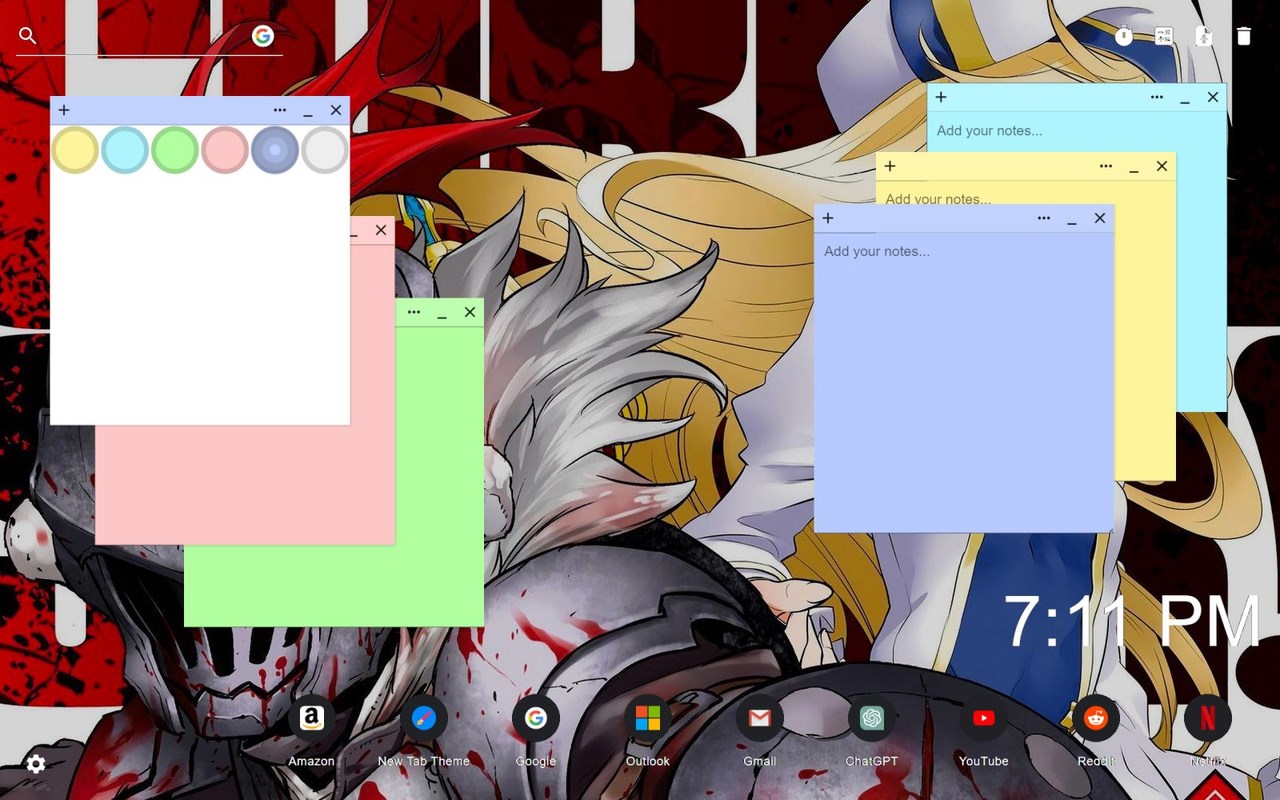Open the Google shortcut in the dock
The width and height of the screenshot is (1280, 800).
(536, 718)
